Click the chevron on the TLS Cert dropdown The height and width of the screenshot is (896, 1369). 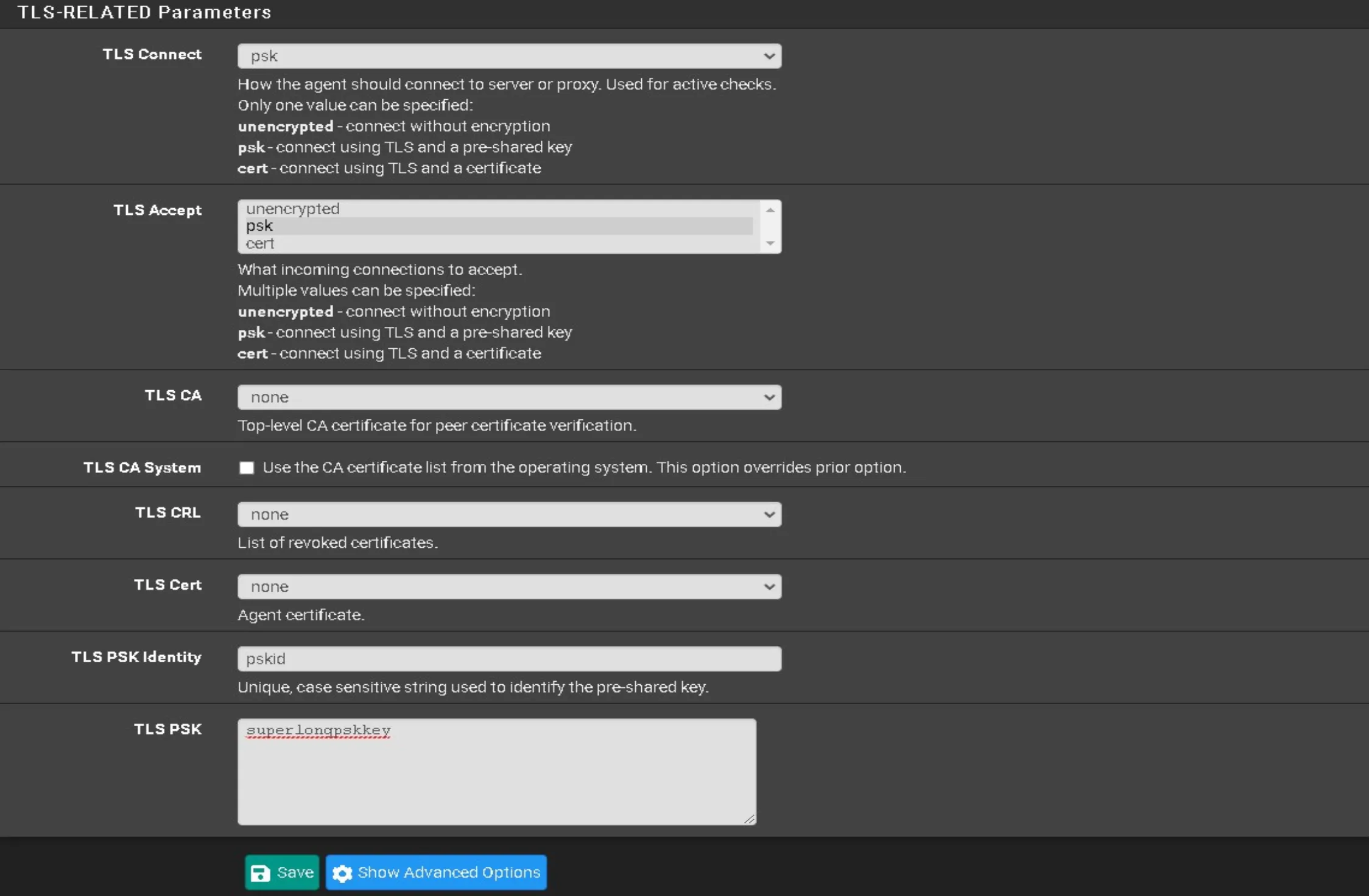click(769, 586)
